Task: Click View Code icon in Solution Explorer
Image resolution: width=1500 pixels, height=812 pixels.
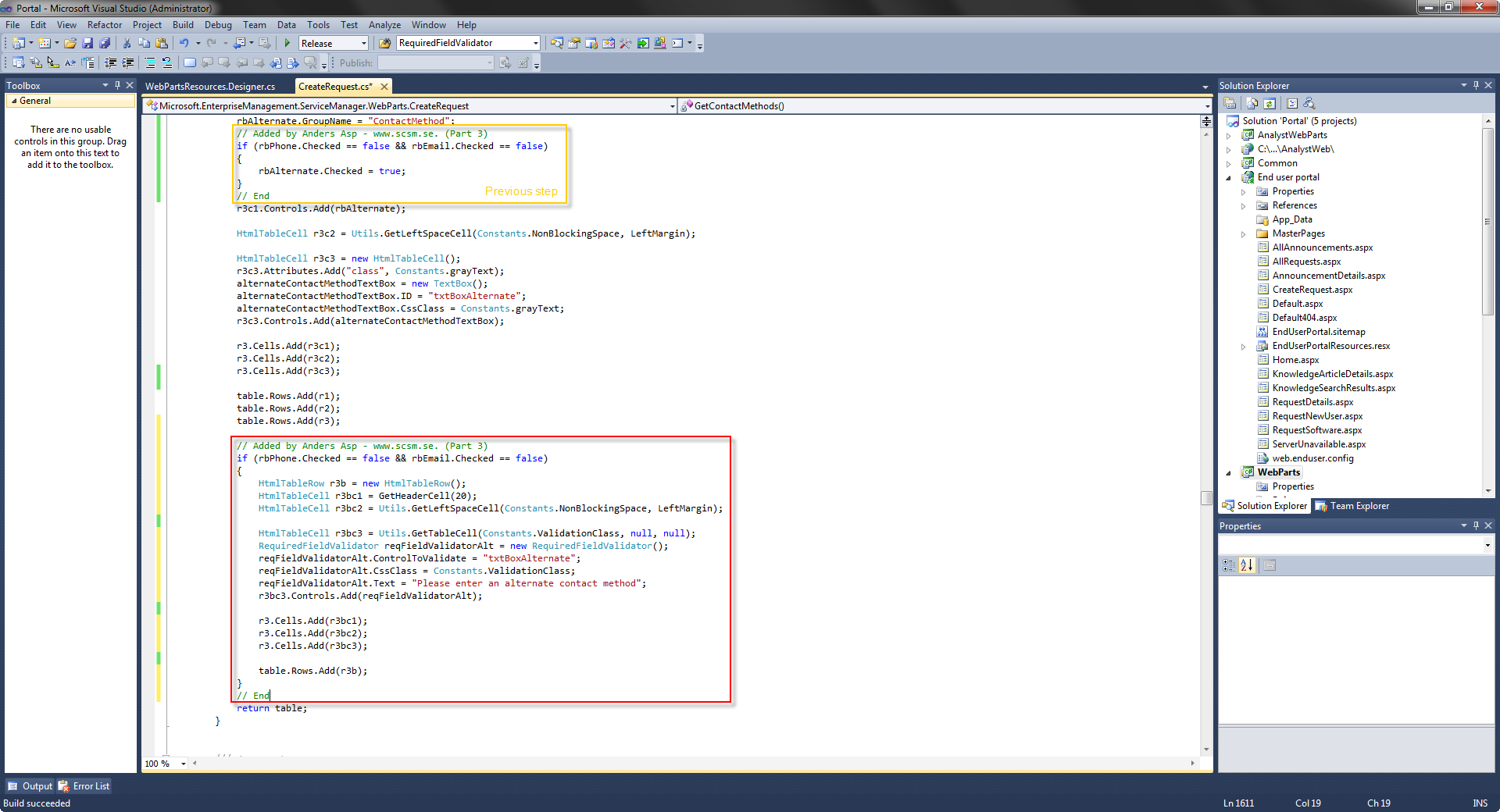Action: tap(1292, 103)
